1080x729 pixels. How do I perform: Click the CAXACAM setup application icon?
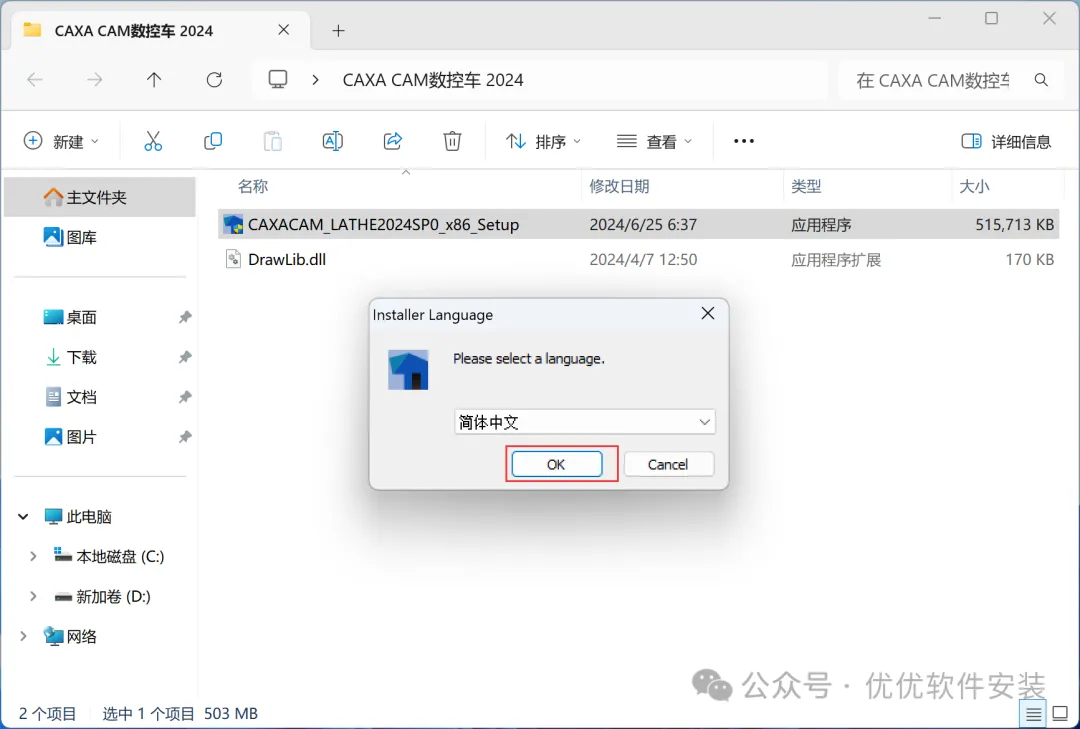point(233,225)
